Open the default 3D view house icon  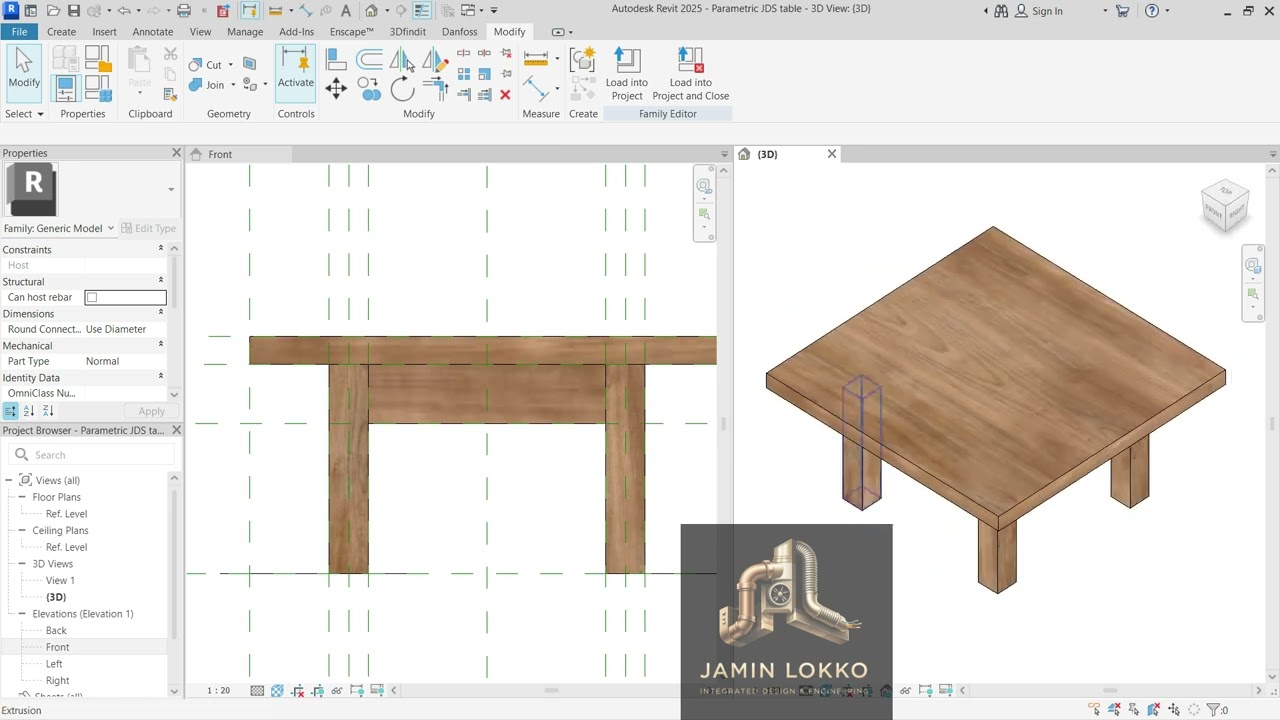(x=371, y=11)
